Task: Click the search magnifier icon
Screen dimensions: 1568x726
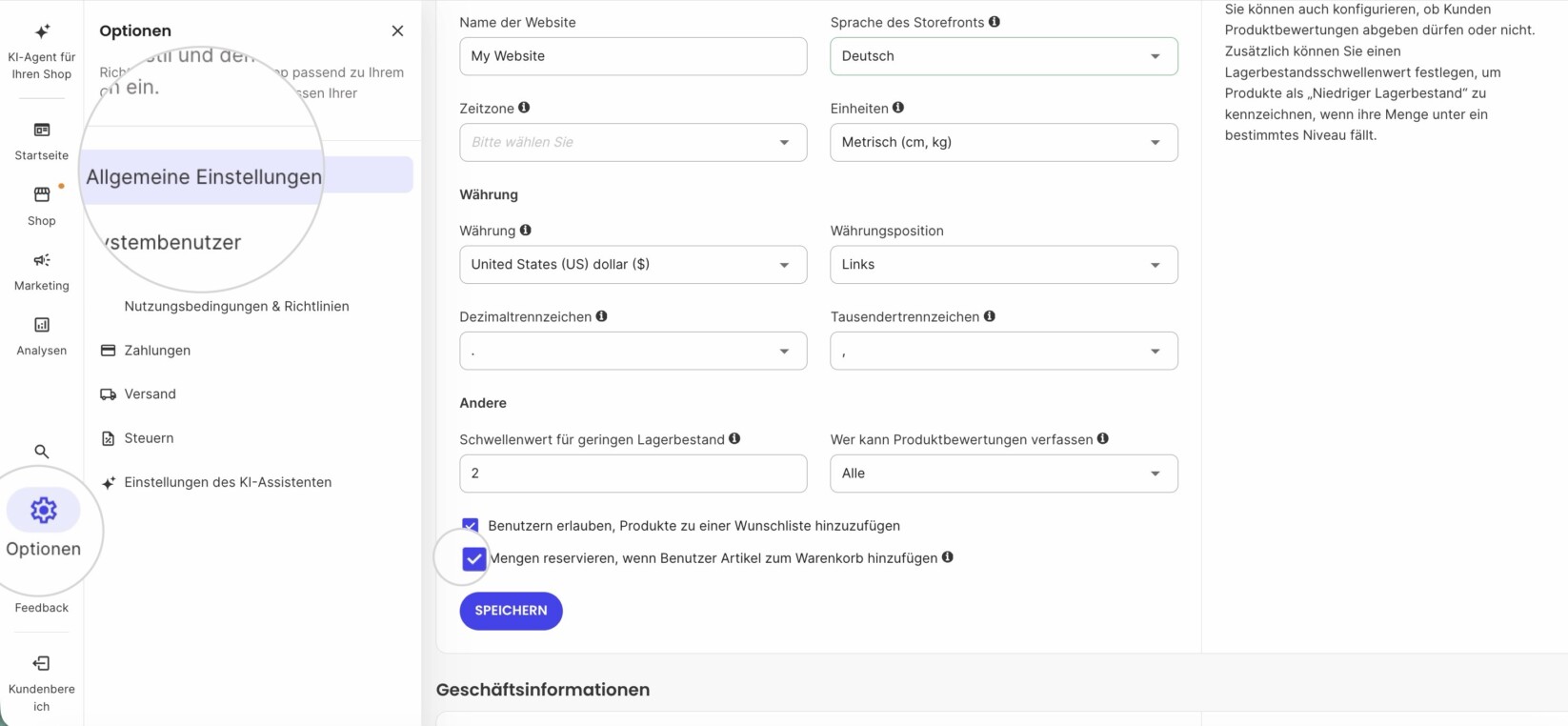Action: tap(42, 452)
